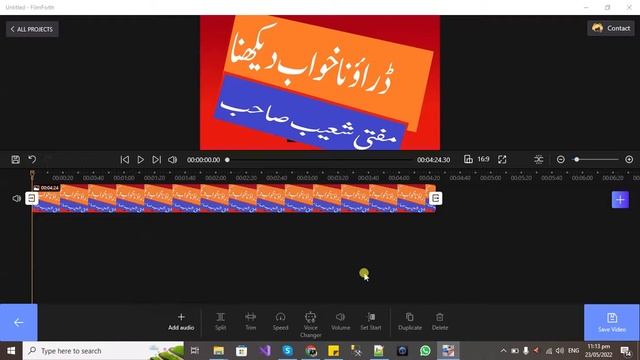Select the video clip on the timeline
This screenshot has height=360, width=640.
coord(234,198)
